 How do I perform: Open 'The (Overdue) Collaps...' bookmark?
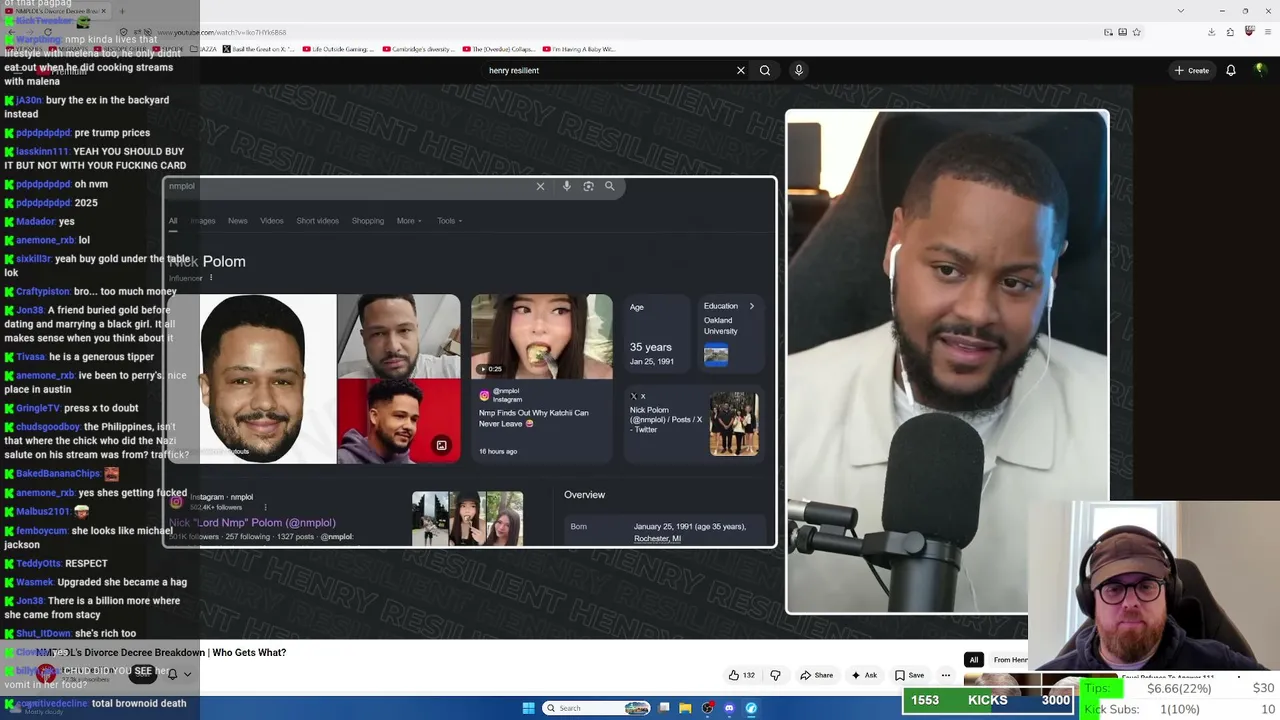[x=498, y=49]
